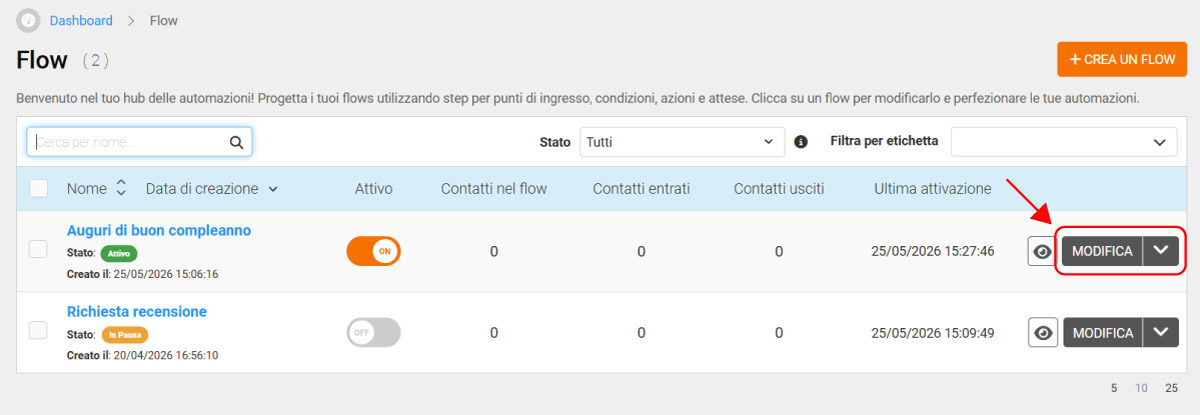Viewport: 1200px width, 415px height.
Task: Click the info icon beside Stato dropdown
Action: pyautogui.click(x=800, y=142)
